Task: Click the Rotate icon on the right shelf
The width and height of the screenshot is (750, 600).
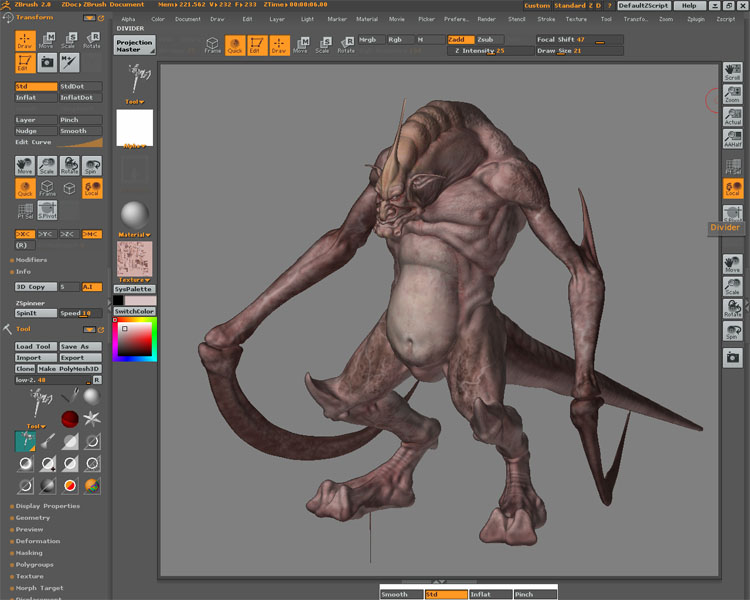Action: pyautogui.click(x=732, y=309)
